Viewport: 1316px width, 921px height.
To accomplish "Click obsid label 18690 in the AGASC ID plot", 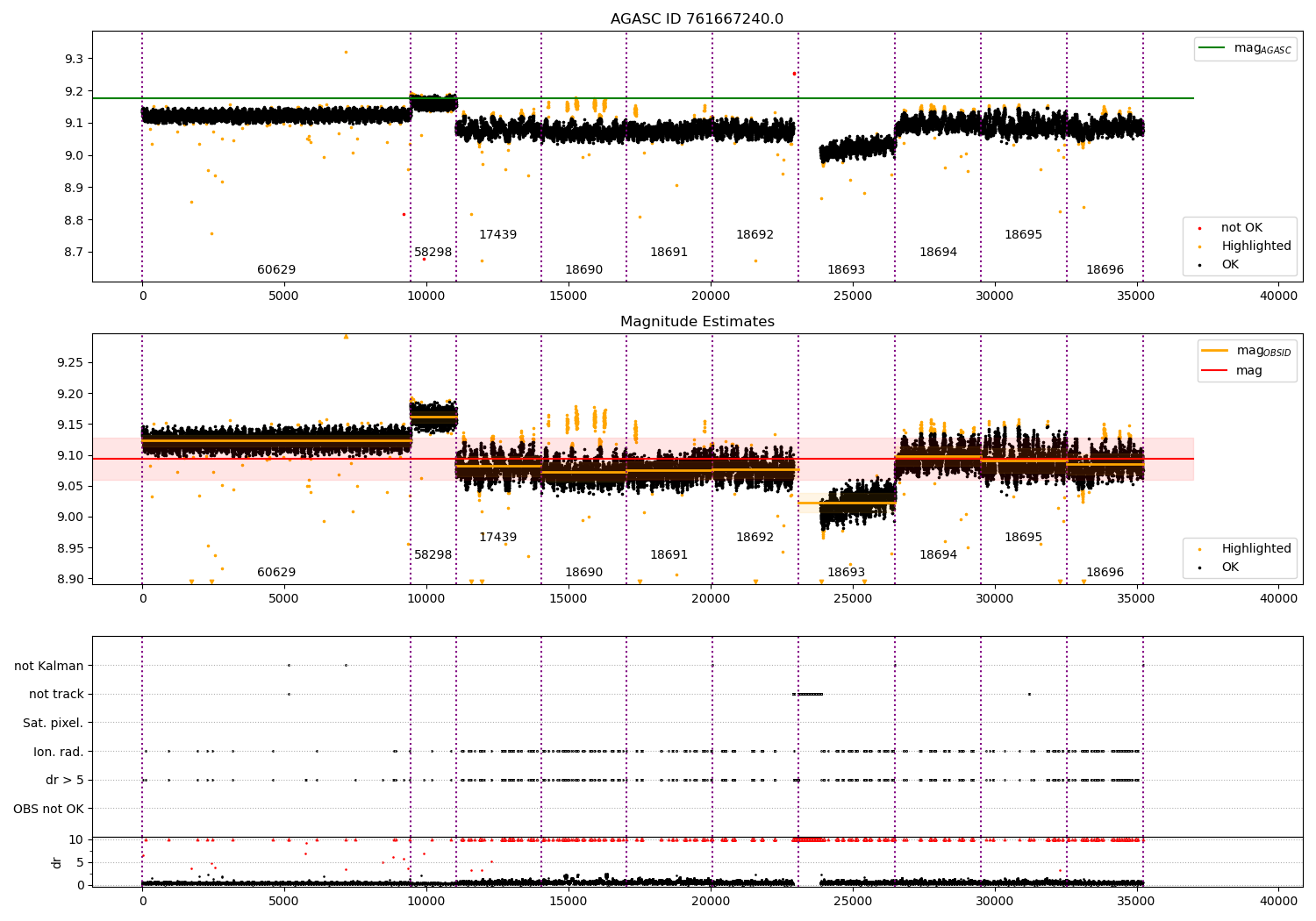I will [583, 270].
